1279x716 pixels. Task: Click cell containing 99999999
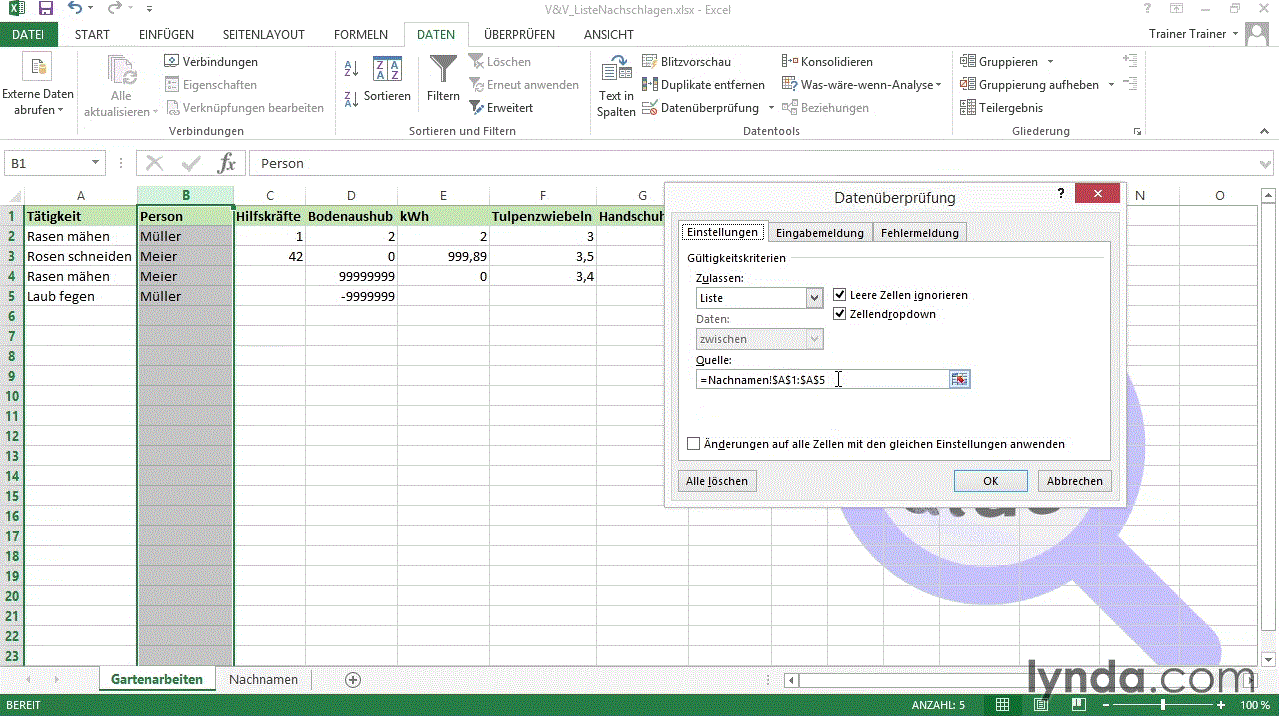tap(351, 276)
